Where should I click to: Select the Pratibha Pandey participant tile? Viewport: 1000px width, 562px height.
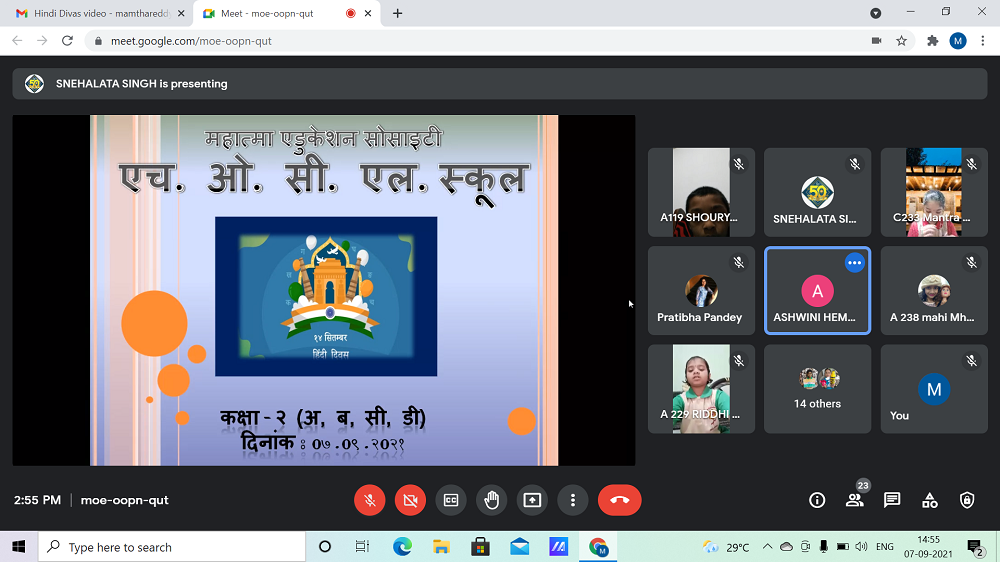point(701,291)
